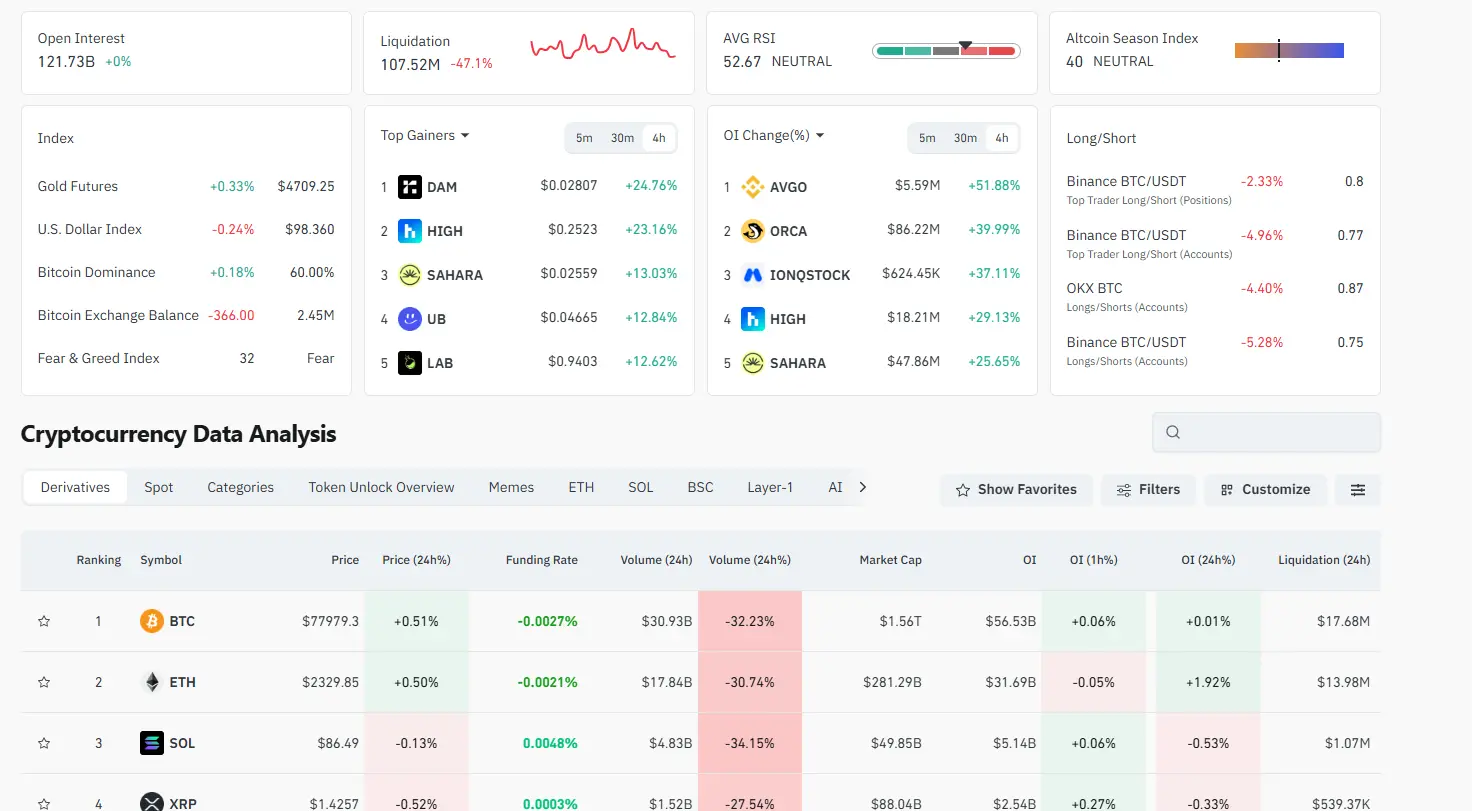Click the IONQSTOCK icon in OI Change
This screenshot has height=811, width=1472.
[753, 275]
